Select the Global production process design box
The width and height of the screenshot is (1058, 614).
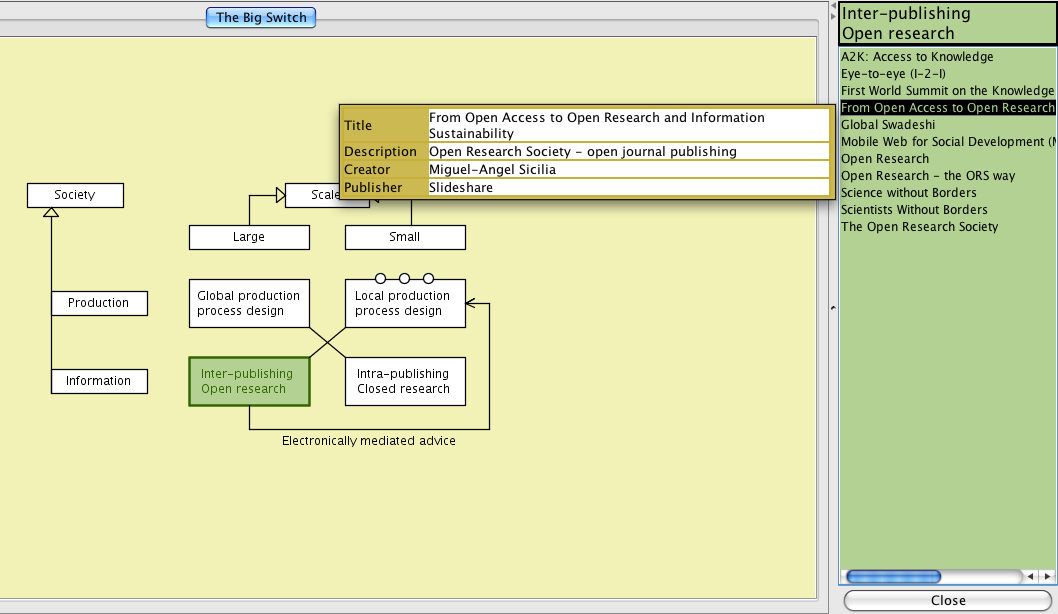coord(249,303)
